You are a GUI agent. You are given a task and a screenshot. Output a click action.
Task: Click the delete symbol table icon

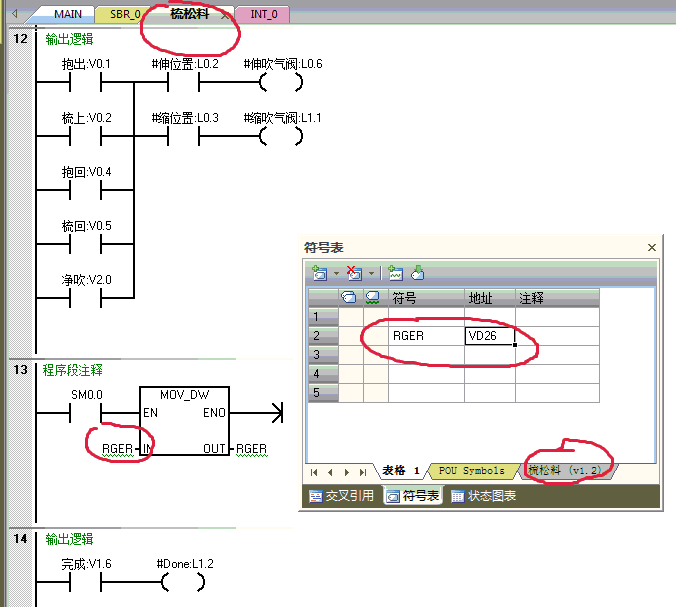[x=354, y=273]
